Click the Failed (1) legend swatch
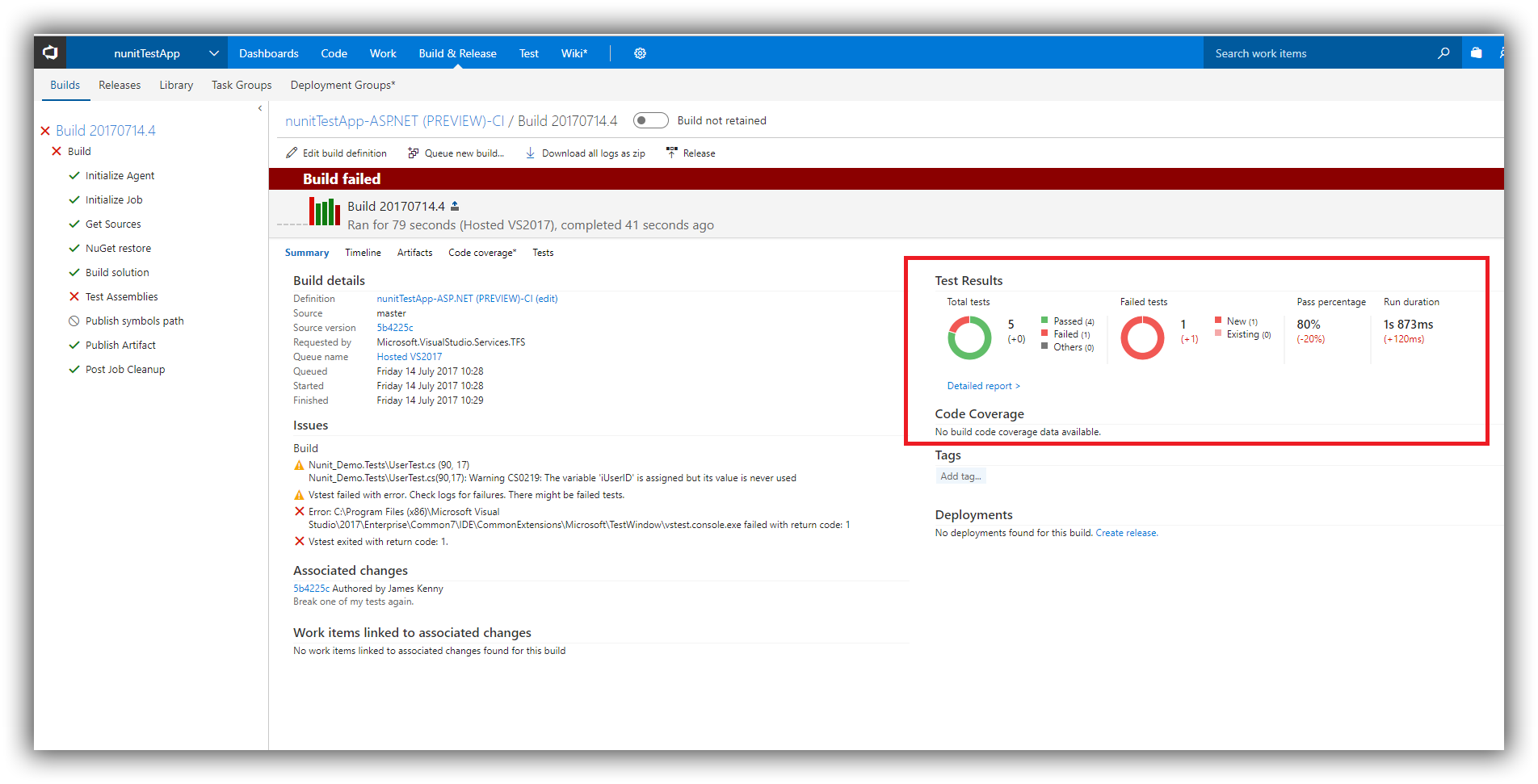 (x=1044, y=333)
